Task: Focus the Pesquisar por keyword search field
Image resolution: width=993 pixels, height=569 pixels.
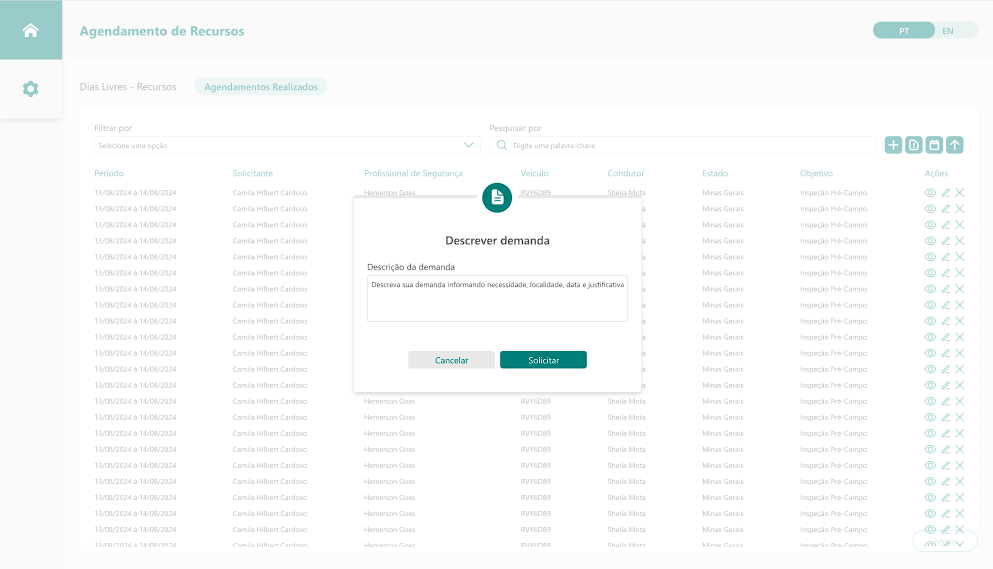Action: [683, 145]
